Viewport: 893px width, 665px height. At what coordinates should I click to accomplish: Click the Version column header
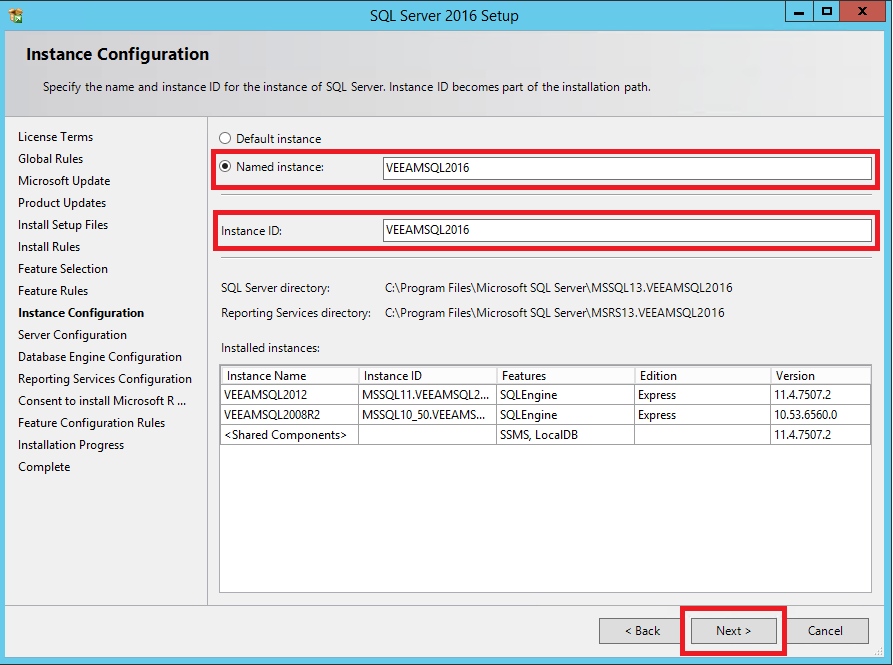(x=821, y=376)
